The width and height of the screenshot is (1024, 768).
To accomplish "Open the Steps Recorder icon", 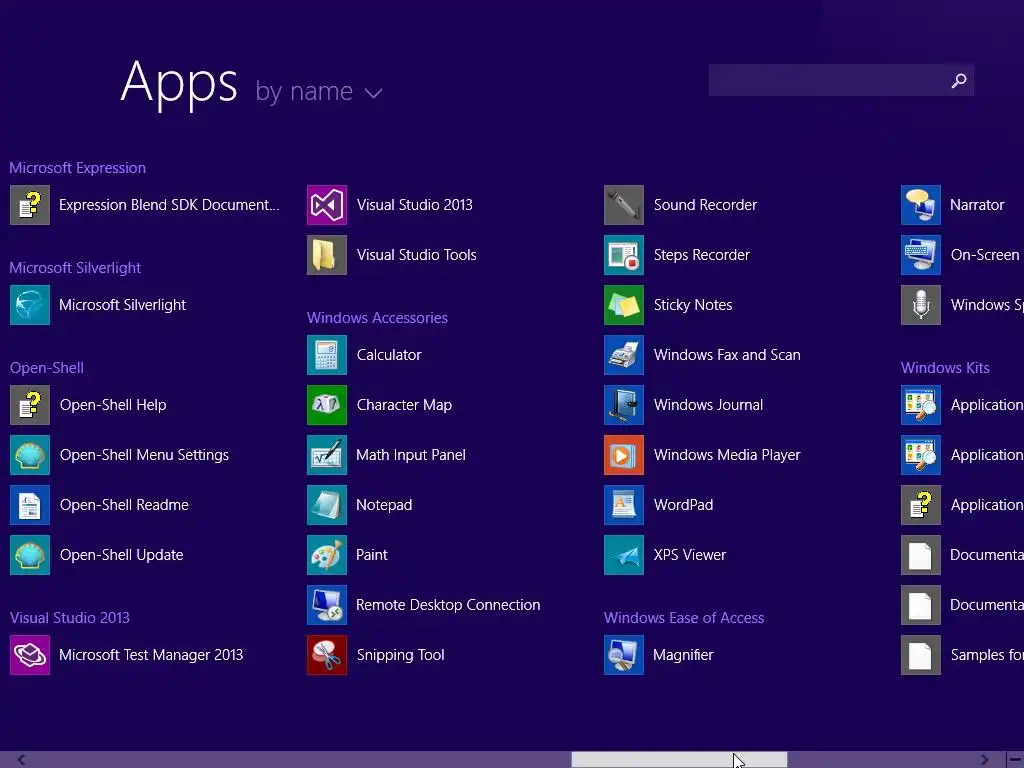I will coord(624,255).
